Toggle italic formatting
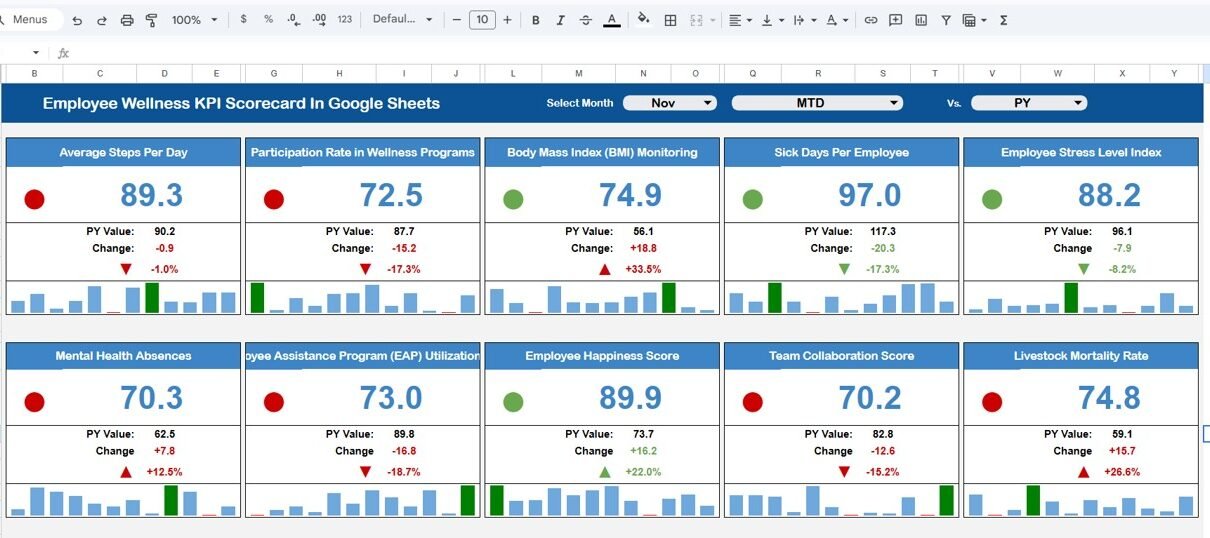 click(x=560, y=20)
